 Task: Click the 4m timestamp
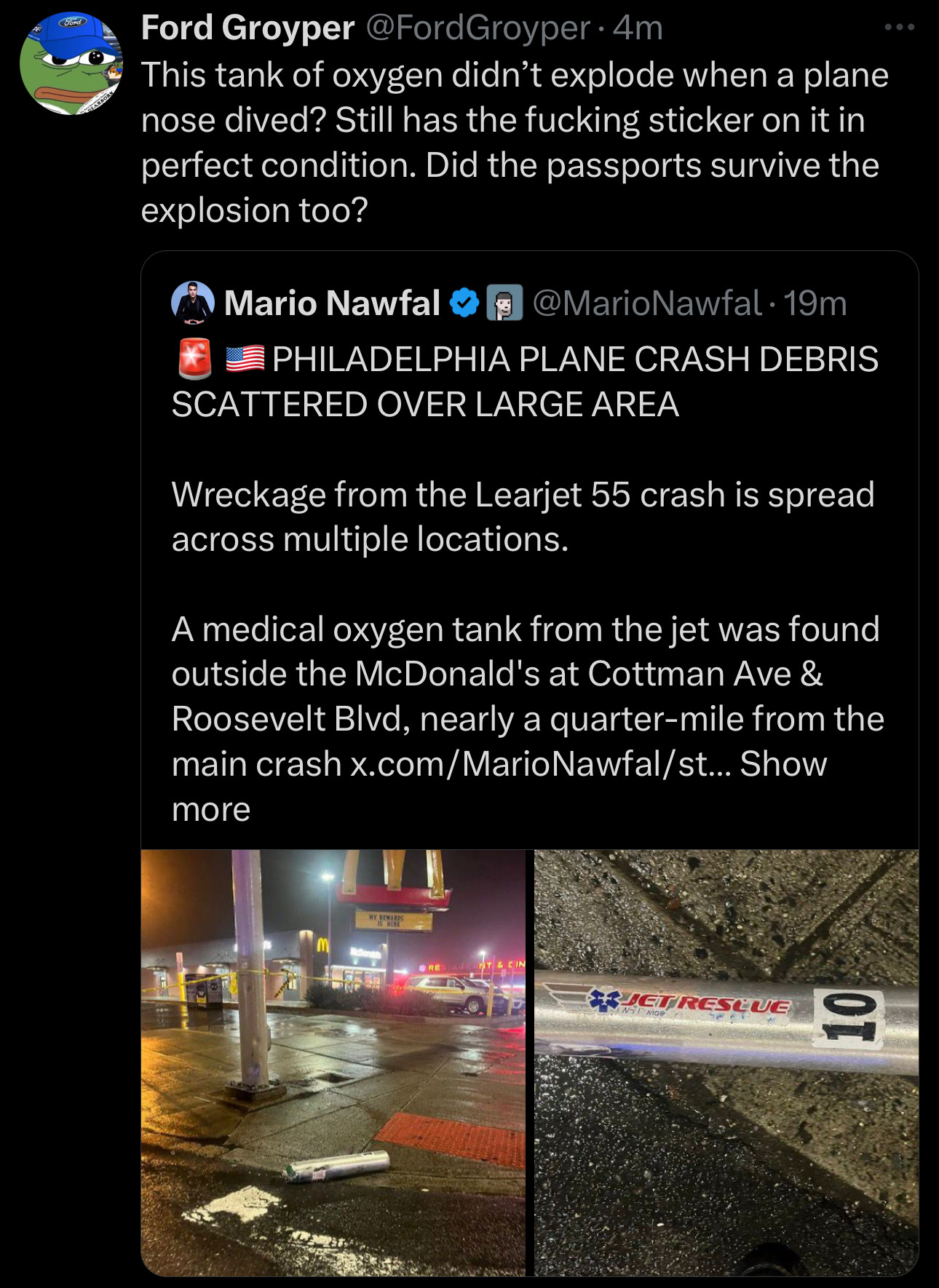point(638,28)
